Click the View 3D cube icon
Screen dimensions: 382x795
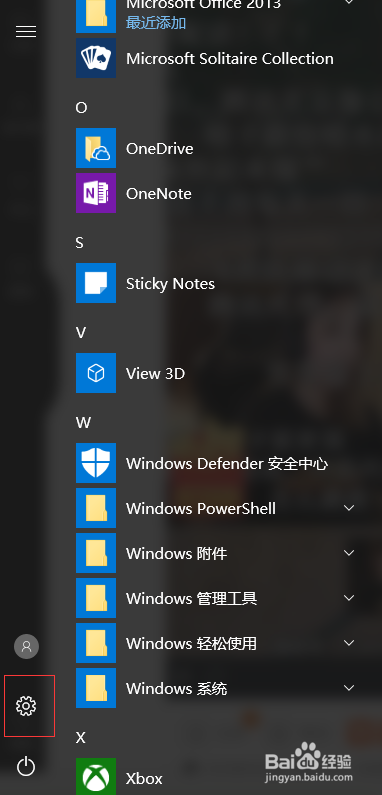click(x=96, y=373)
